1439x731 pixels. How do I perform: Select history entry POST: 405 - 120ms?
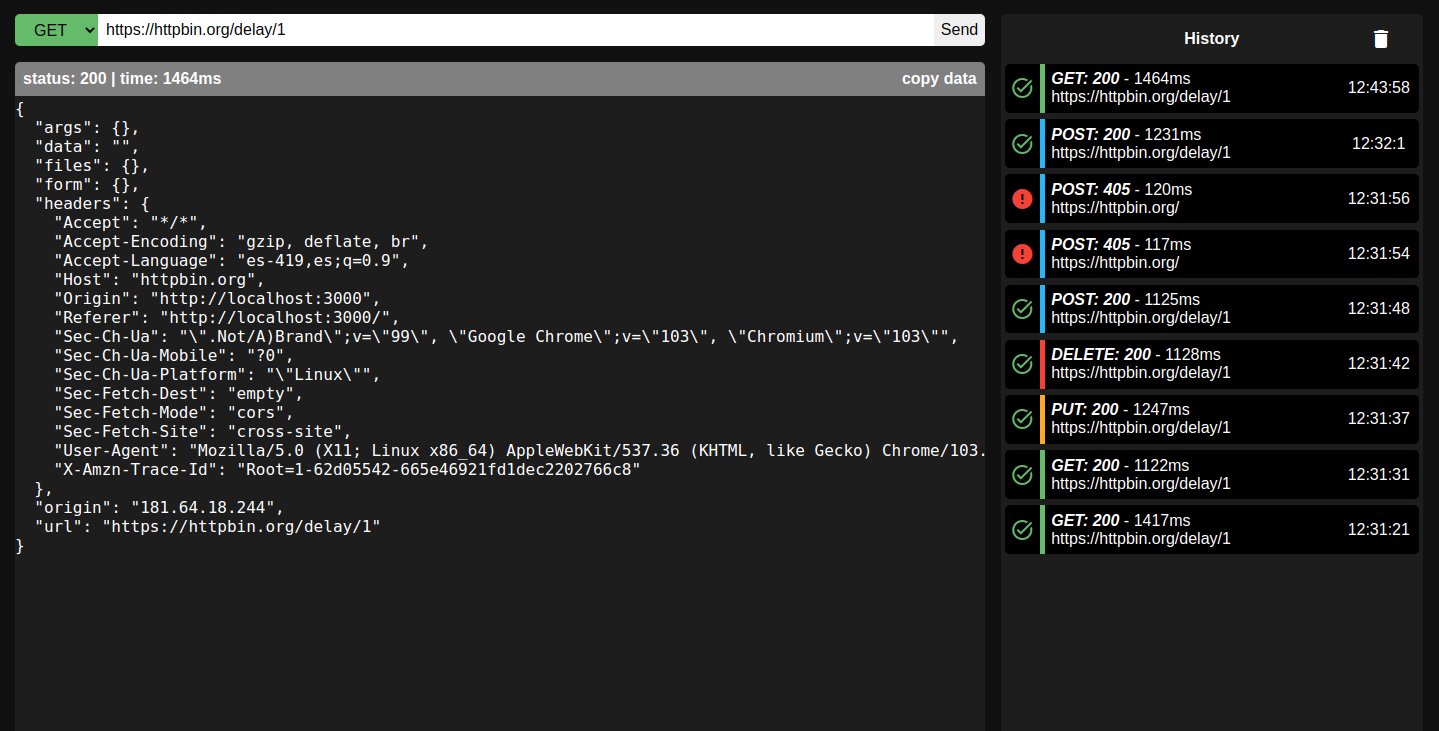pos(1212,198)
